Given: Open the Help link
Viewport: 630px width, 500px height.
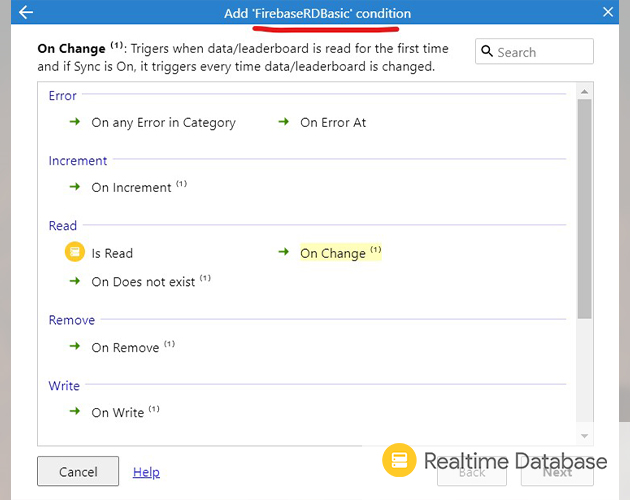Looking at the screenshot, I should click(146, 472).
